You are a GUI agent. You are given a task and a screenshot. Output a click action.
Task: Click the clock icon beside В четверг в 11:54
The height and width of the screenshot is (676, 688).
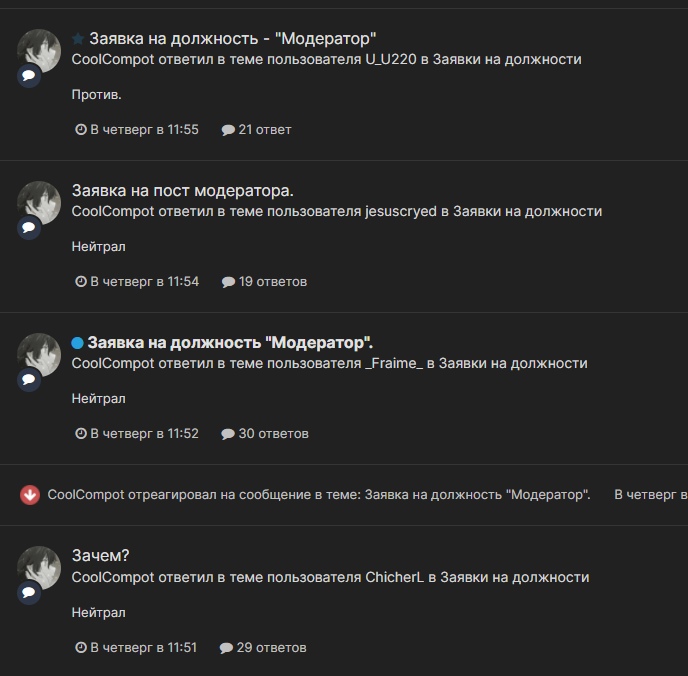[81, 282]
